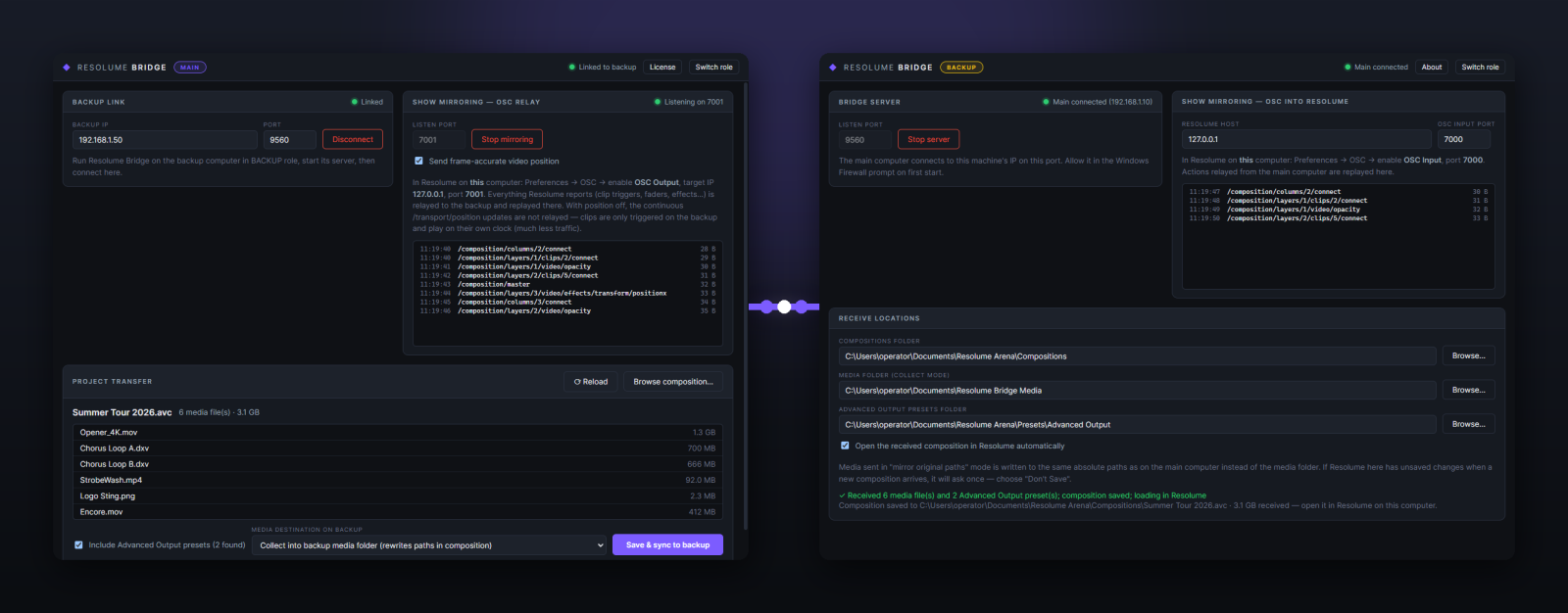Click the Resolume Bridge diamond logo in Main window

point(67,68)
